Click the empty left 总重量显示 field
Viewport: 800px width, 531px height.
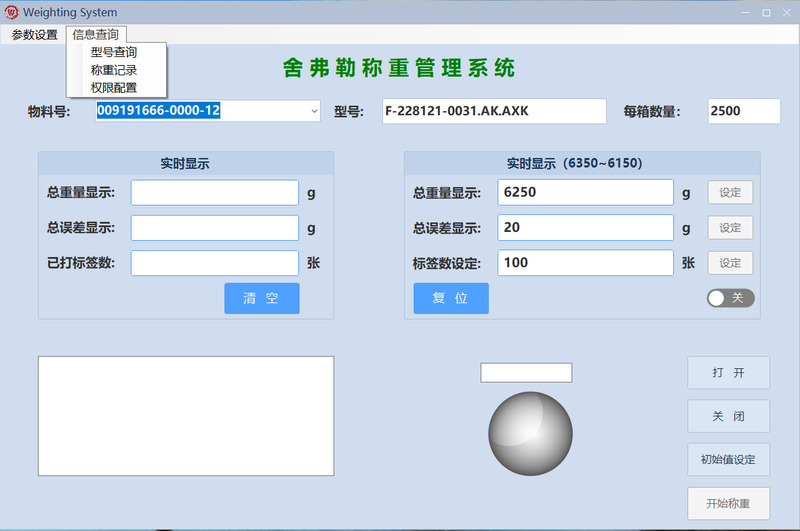pos(215,192)
